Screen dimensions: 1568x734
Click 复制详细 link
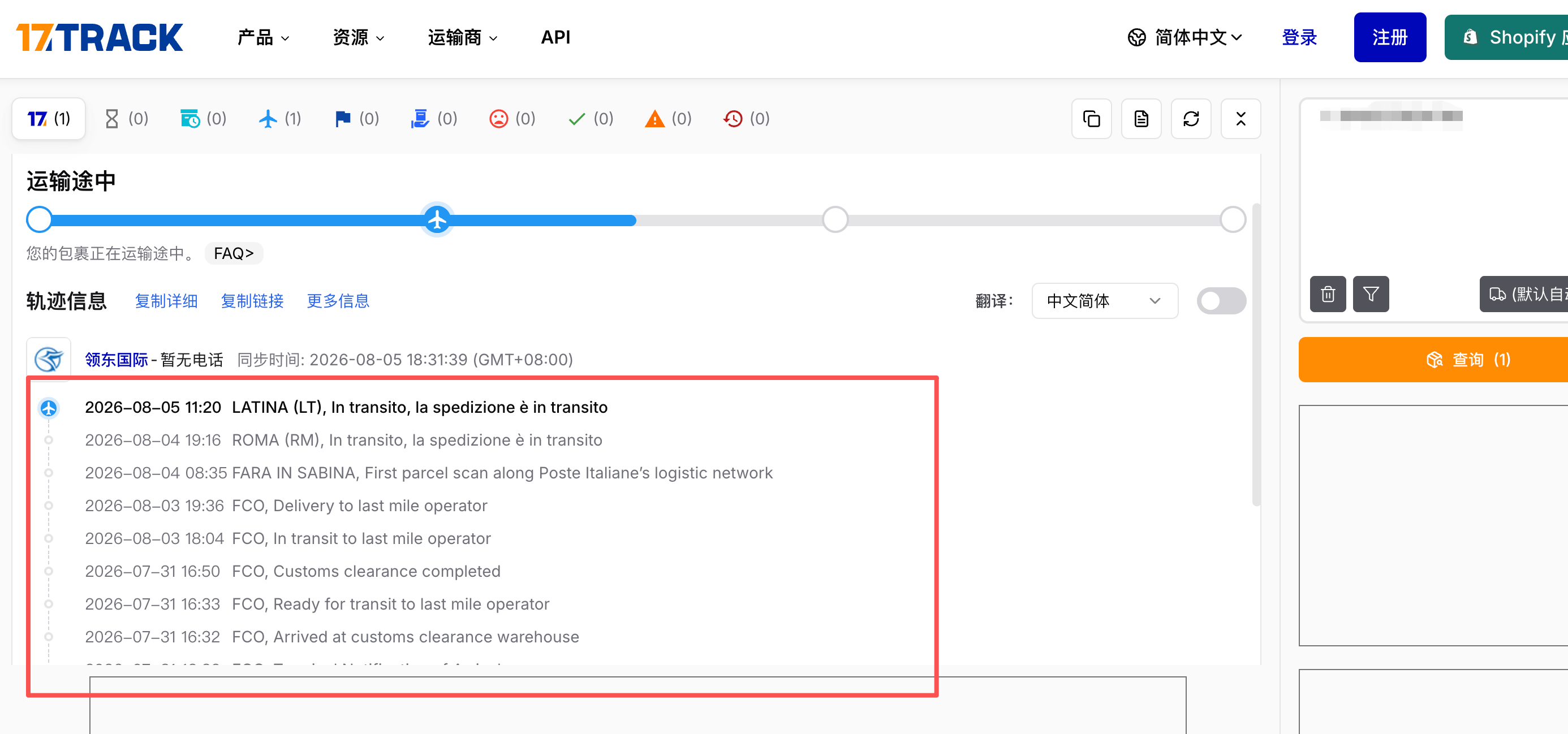pos(166,301)
